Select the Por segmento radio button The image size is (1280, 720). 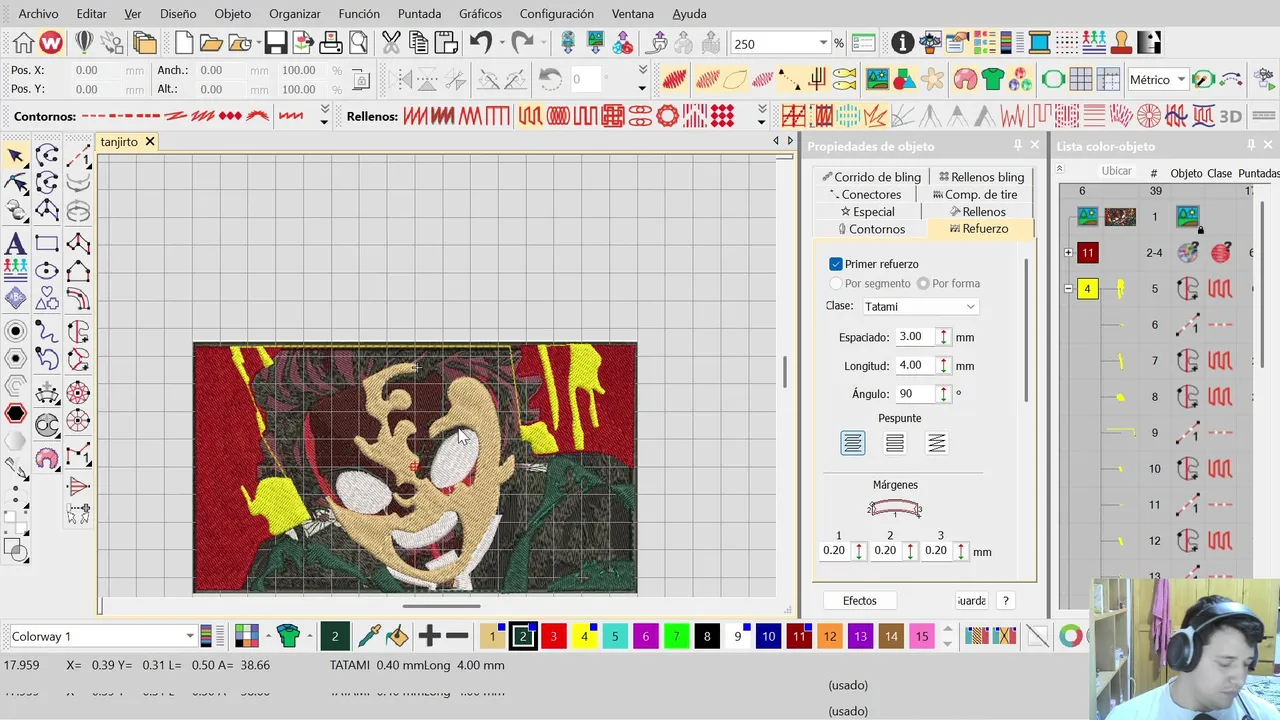pyautogui.click(x=836, y=283)
